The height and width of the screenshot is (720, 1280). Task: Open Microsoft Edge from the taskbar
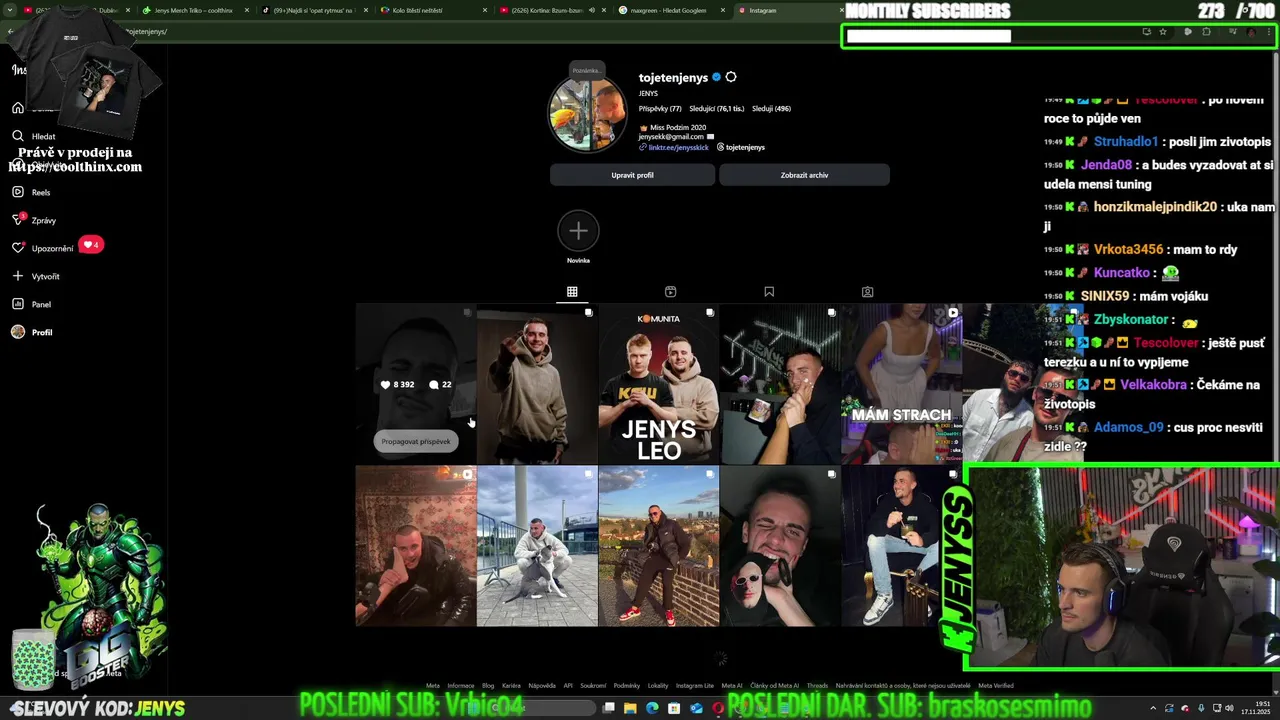pyautogui.click(x=652, y=708)
